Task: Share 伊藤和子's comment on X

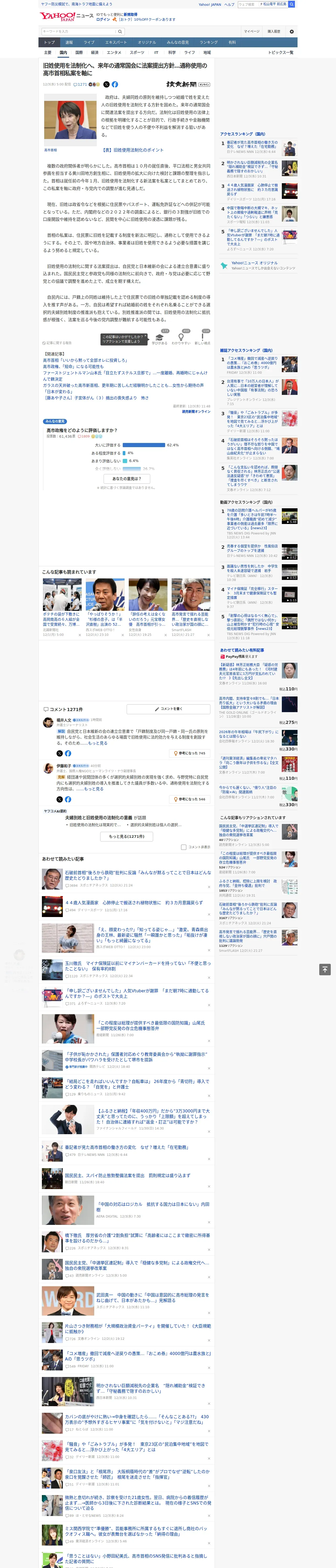Action: point(60,799)
